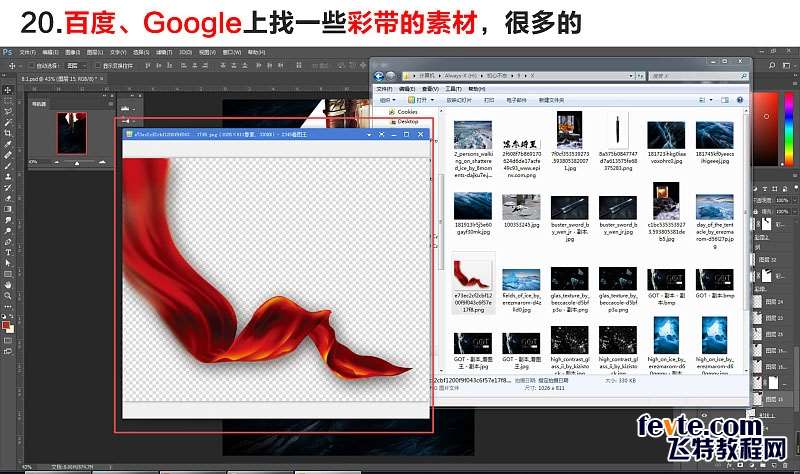The height and width of the screenshot is (474, 800).
Task: Select the Lasso tool
Action: tap(8, 111)
